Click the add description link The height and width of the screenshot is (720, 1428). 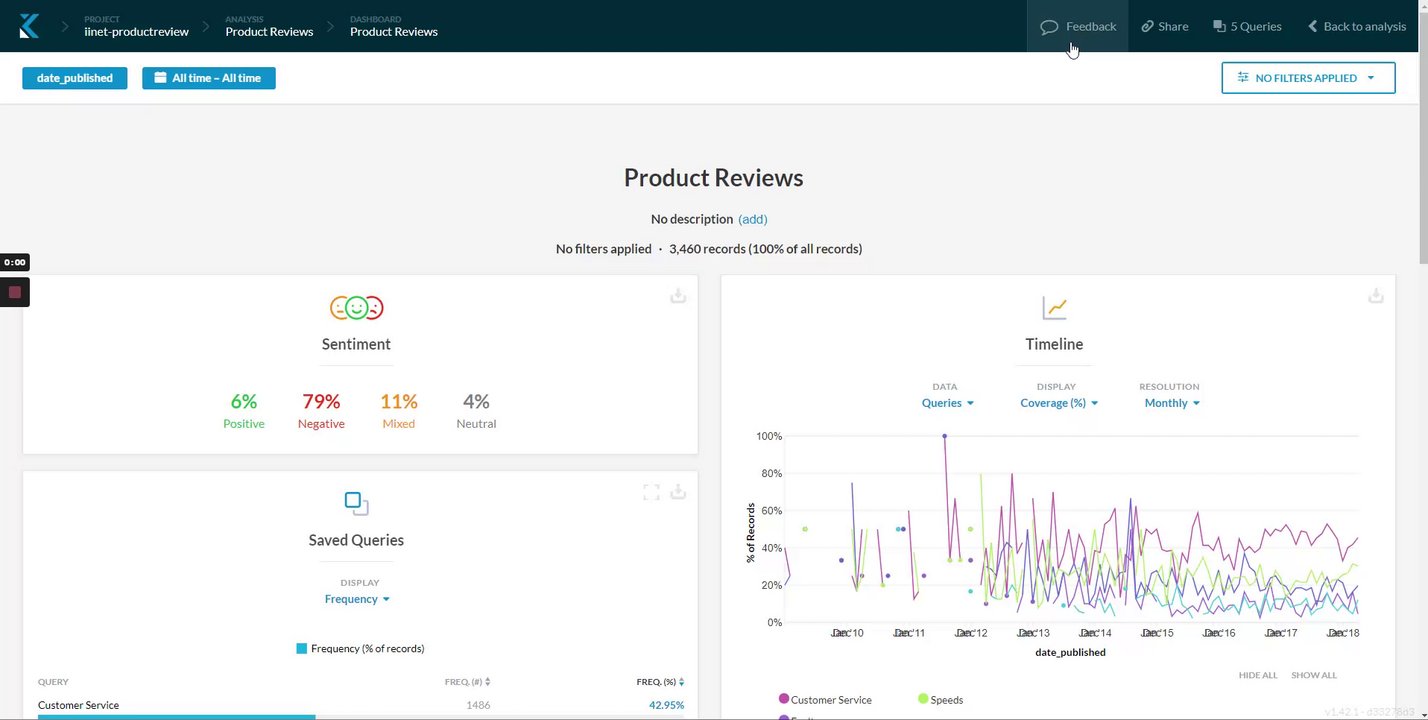(x=752, y=219)
